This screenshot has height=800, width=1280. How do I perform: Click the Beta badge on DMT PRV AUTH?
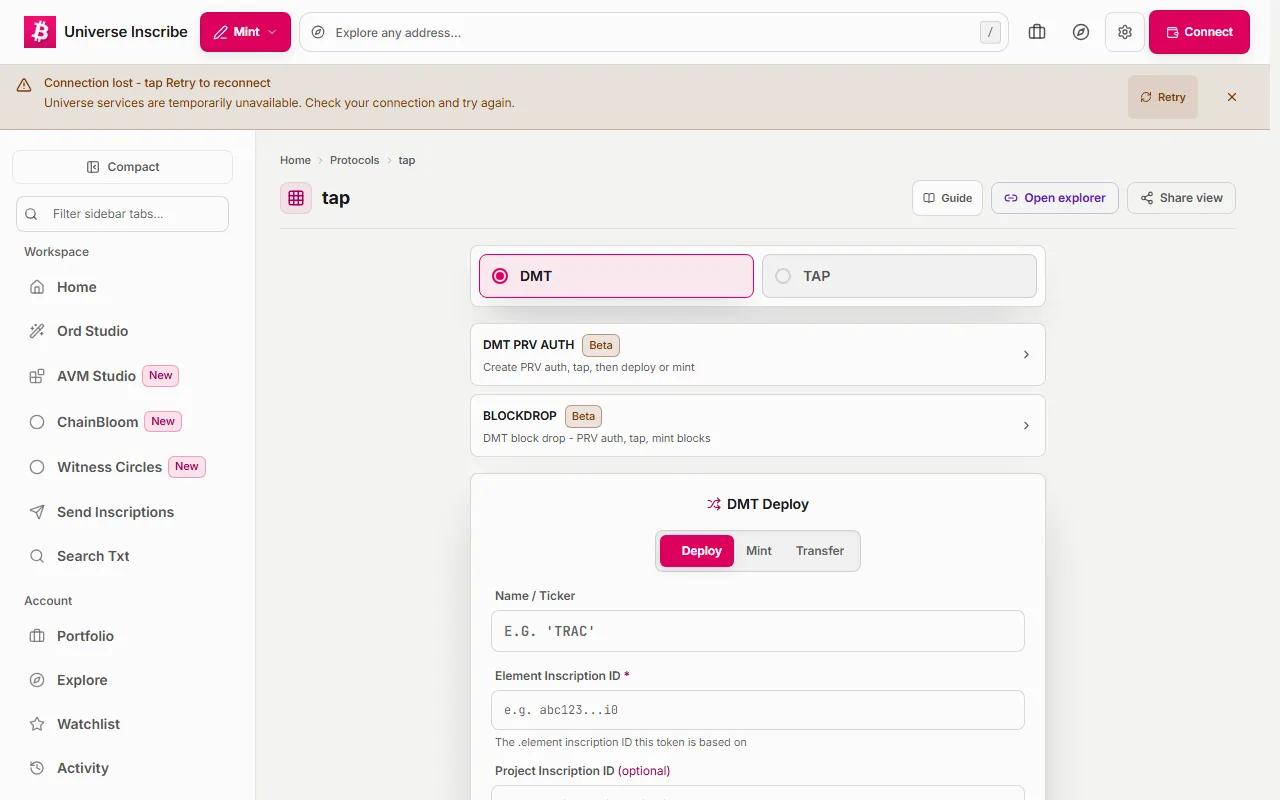click(x=601, y=345)
